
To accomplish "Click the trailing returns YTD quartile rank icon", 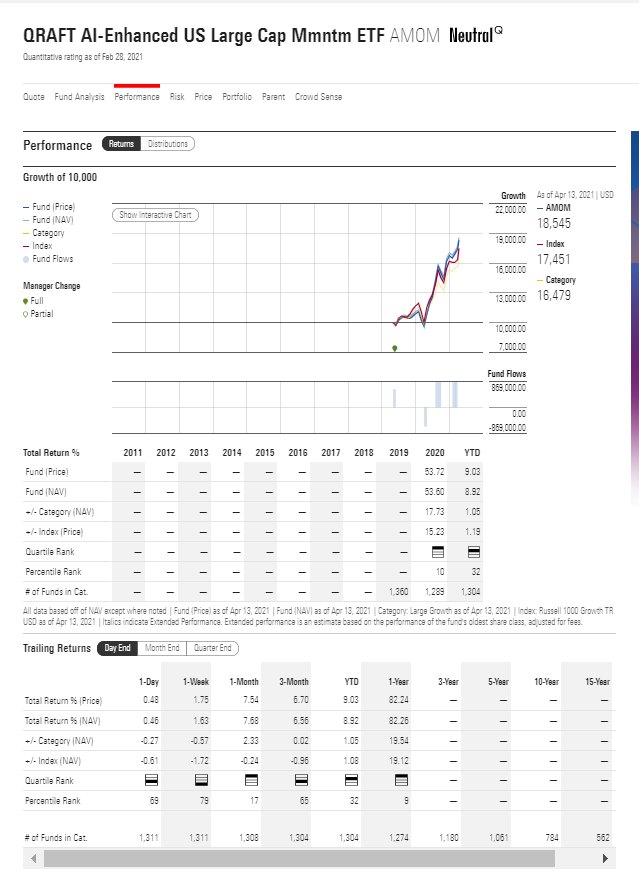I will pyautogui.click(x=351, y=781).
